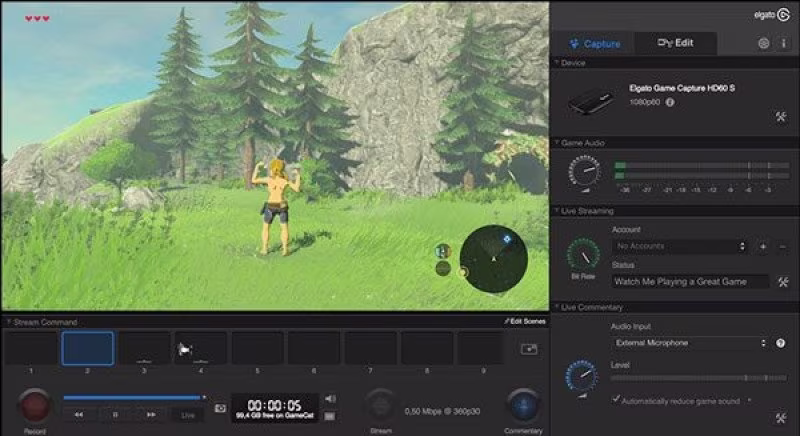
Task: Expand options next to reduce game sound
Action: pyautogui.click(x=749, y=400)
